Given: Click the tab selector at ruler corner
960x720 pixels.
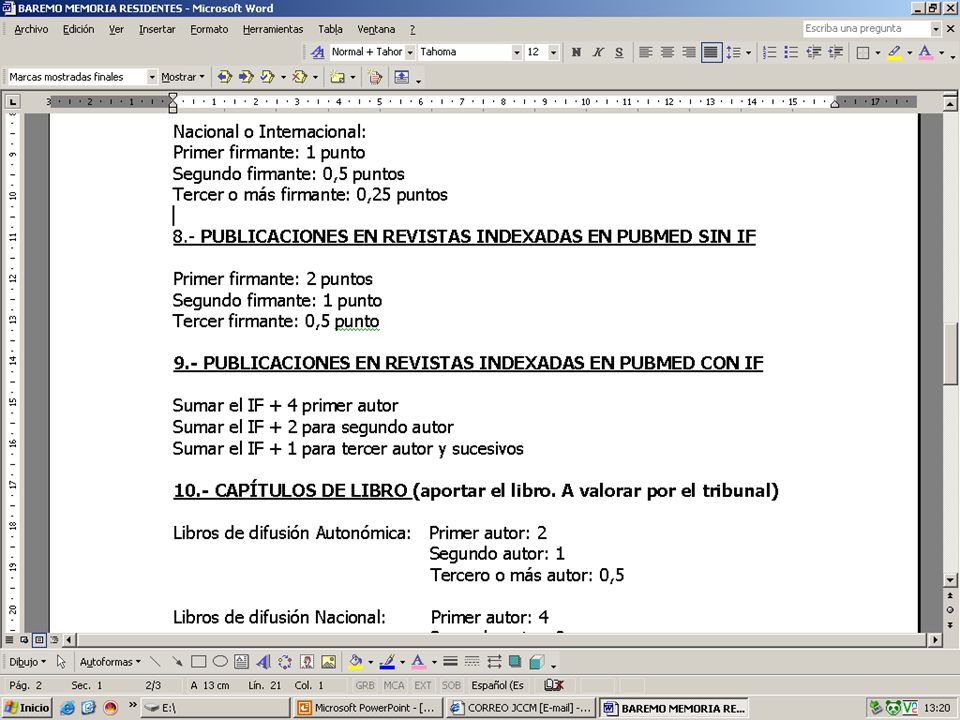Looking at the screenshot, I should tap(12, 102).
